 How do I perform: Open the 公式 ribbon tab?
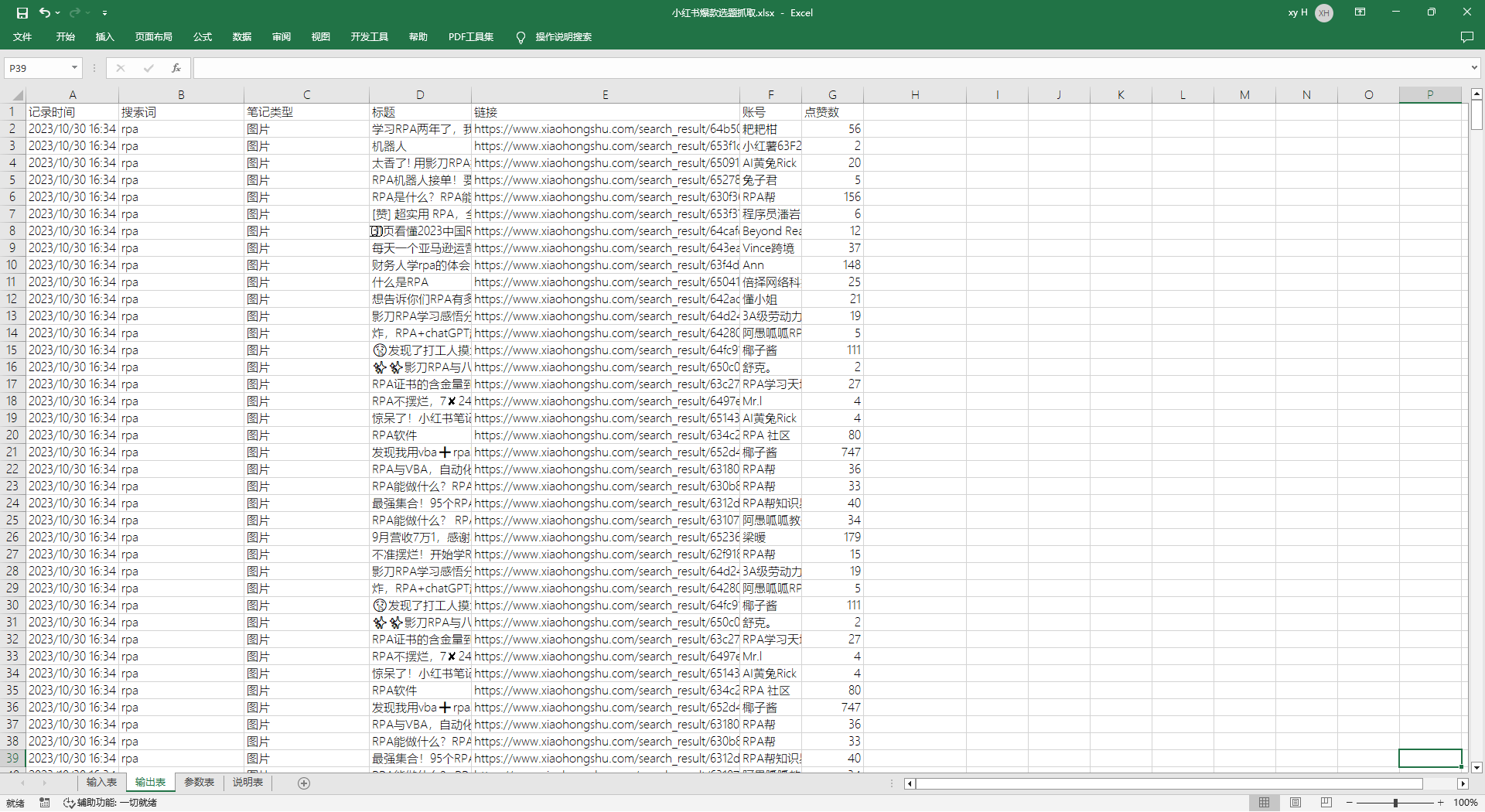point(203,37)
